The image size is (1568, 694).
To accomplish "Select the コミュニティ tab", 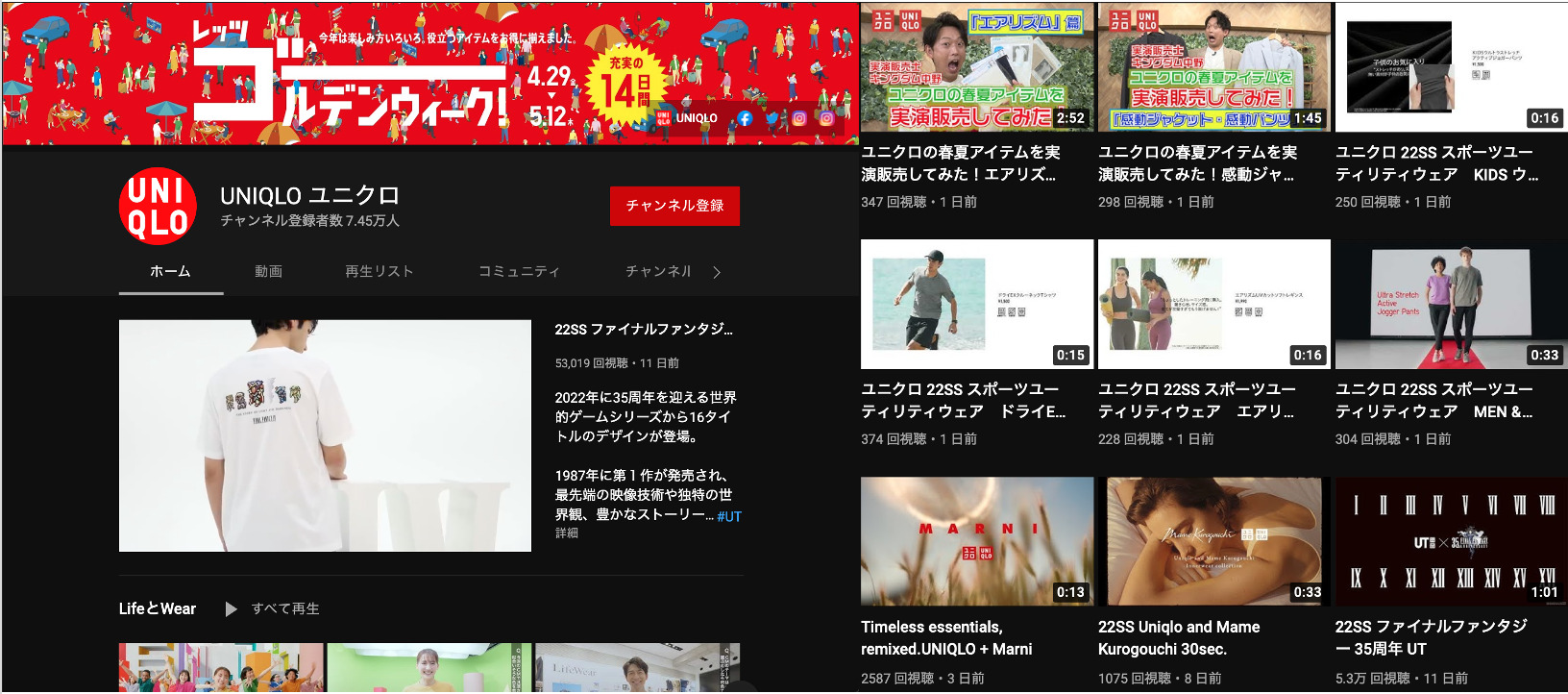I will pyautogui.click(x=519, y=271).
